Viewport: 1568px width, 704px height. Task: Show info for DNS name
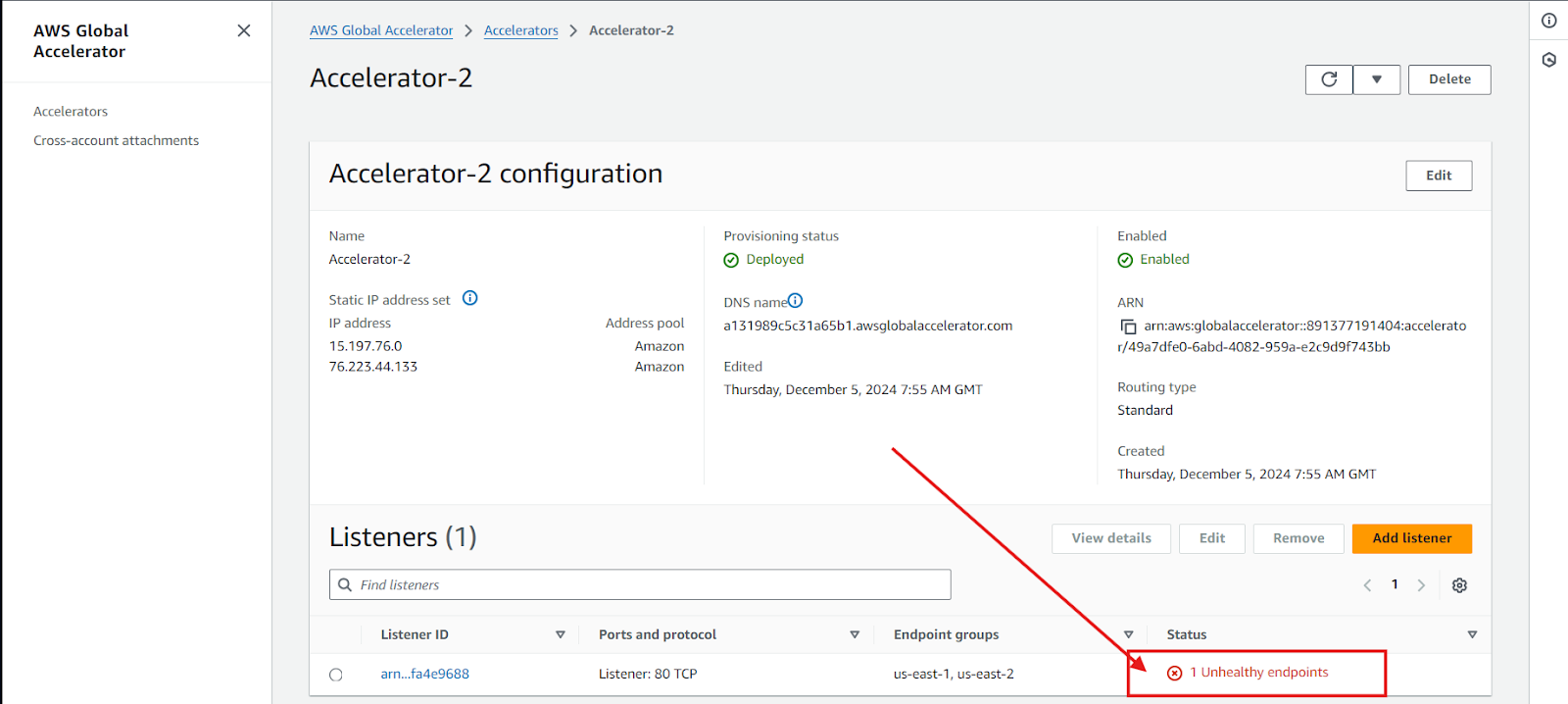click(x=796, y=301)
